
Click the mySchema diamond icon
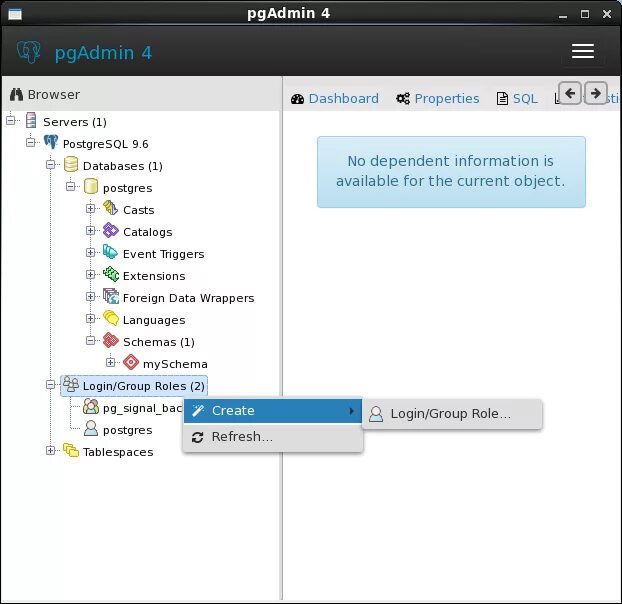131,362
